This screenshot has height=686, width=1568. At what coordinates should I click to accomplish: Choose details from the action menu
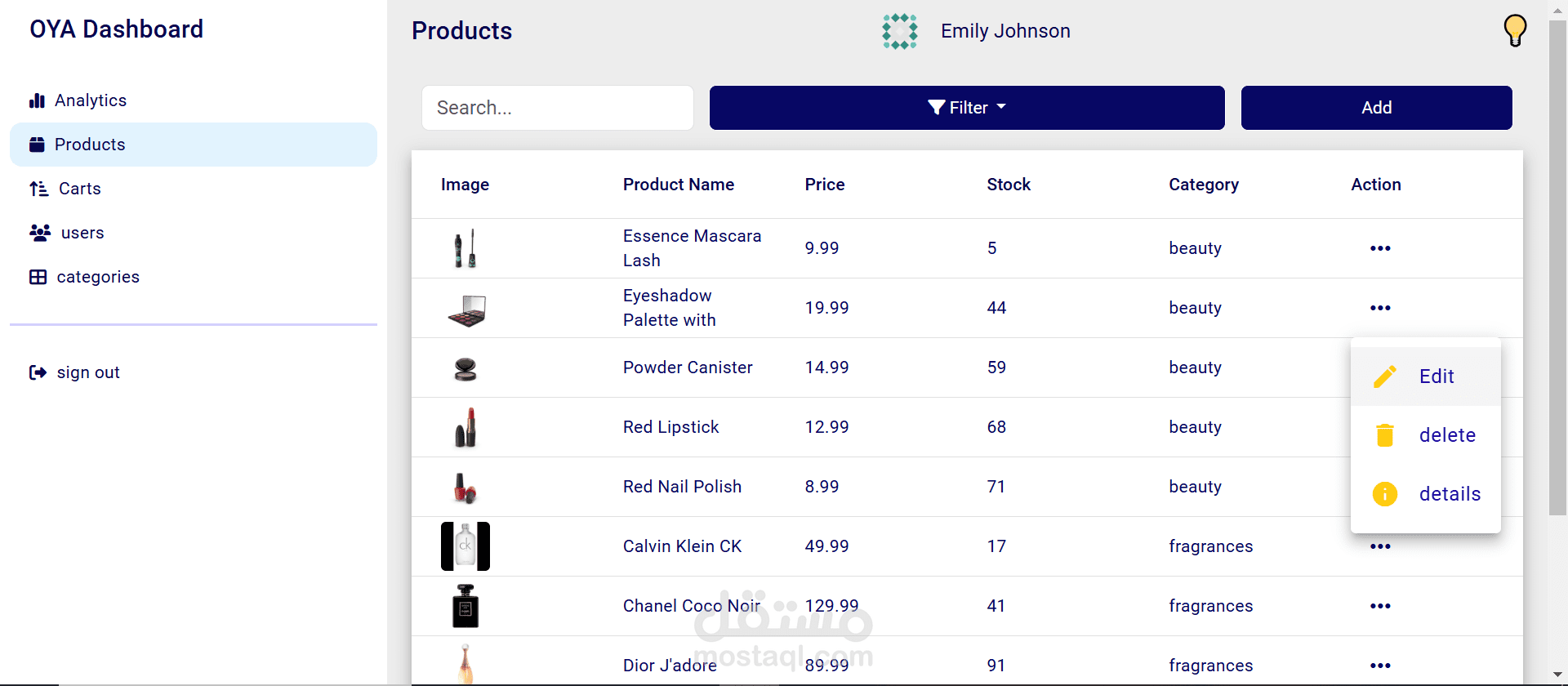point(1449,494)
